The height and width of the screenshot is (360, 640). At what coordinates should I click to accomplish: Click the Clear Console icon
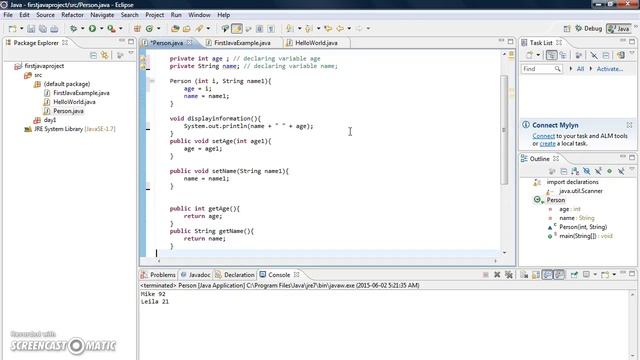pos(524,275)
